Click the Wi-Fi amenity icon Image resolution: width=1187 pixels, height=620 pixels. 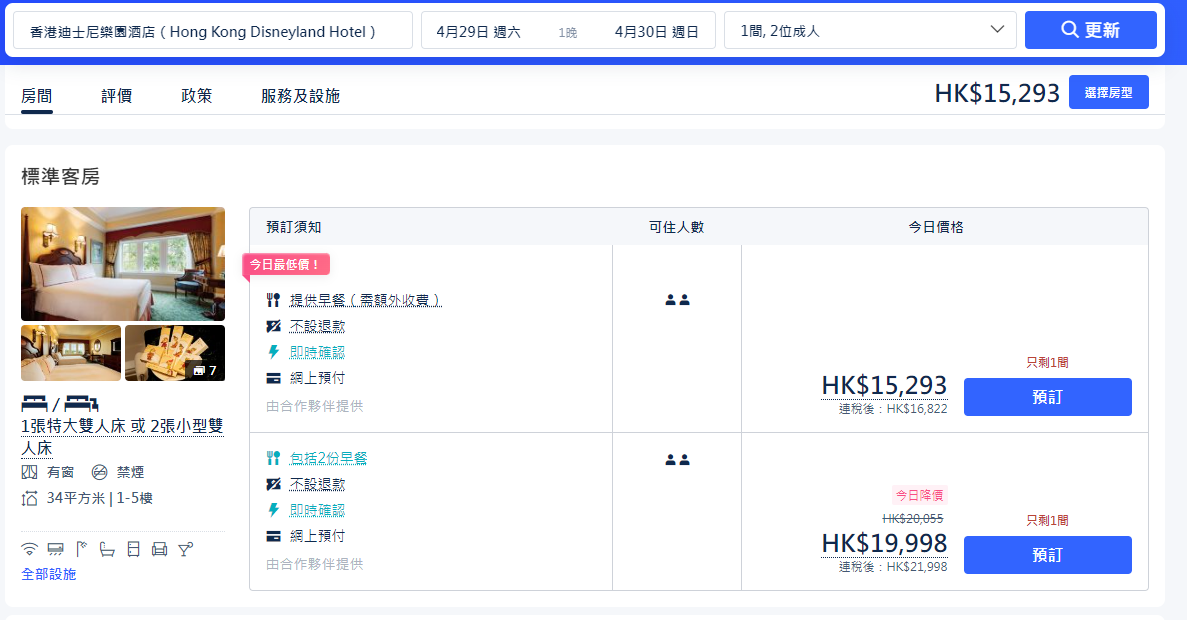point(29,549)
